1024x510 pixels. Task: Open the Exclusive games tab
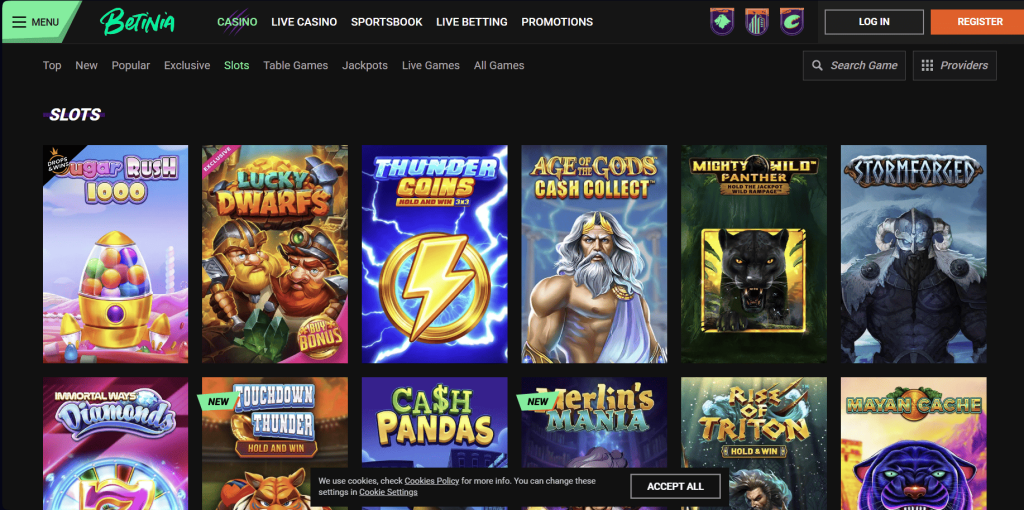coord(187,65)
